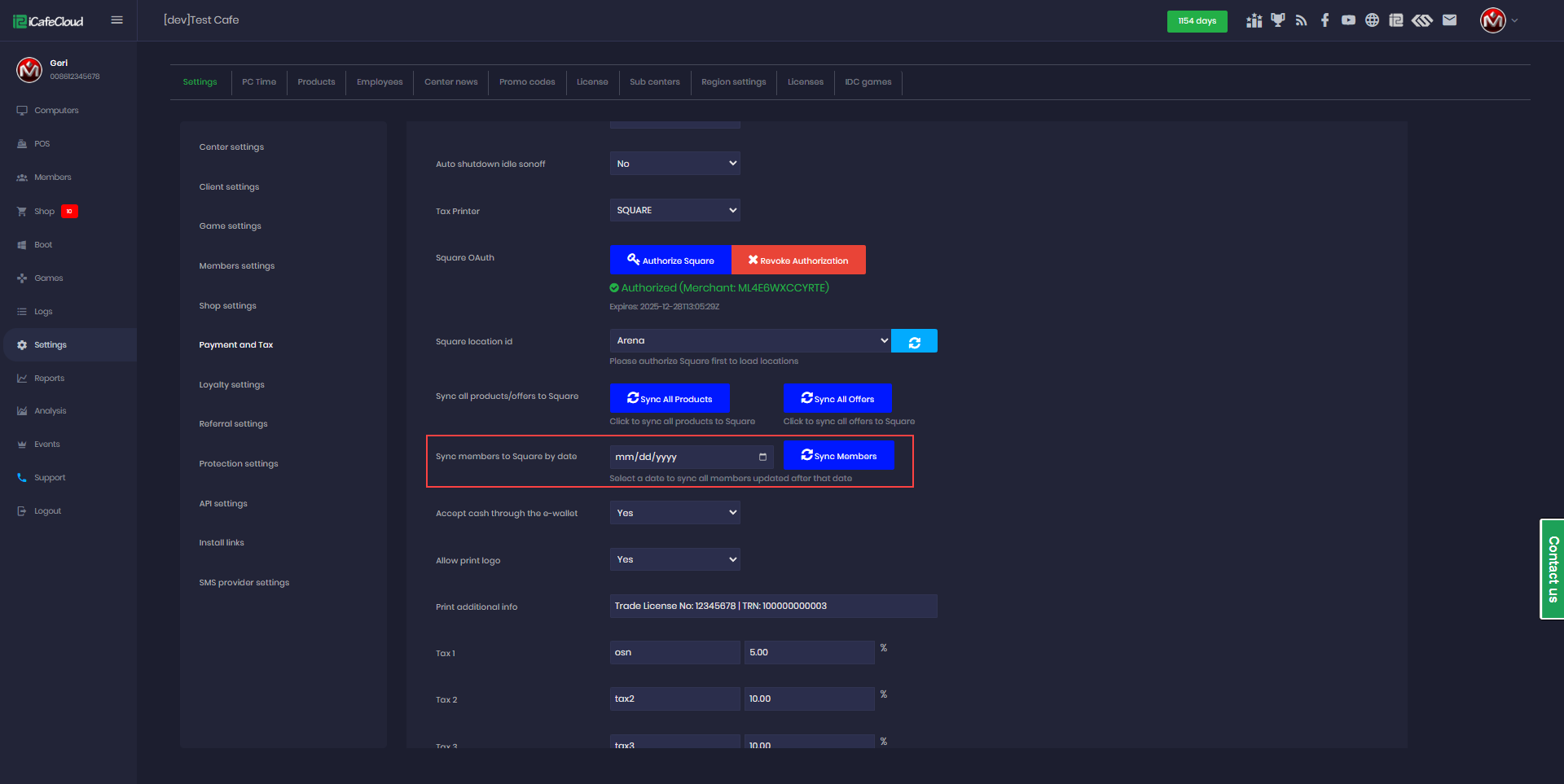Open the Region settings tab
1564x784 pixels.
click(x=733, y=82)
